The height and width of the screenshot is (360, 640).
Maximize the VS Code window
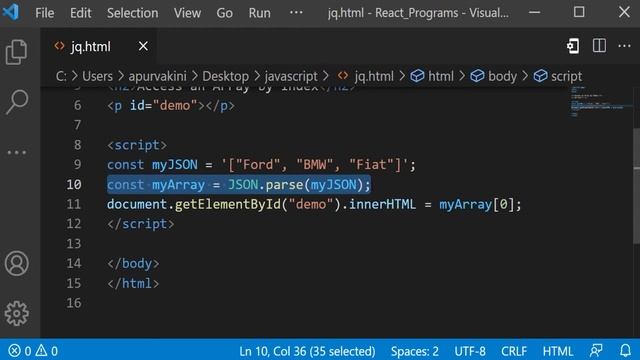click(579, 12)
